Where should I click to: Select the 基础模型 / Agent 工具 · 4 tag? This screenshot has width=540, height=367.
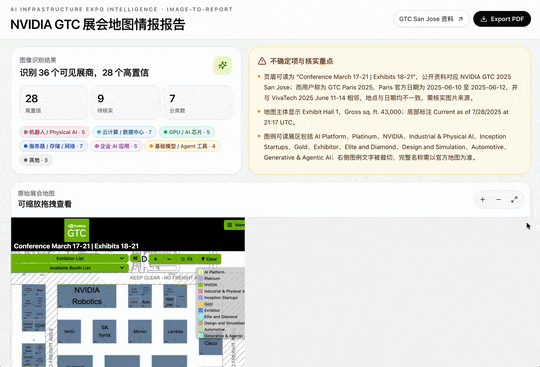[x=182, y=146]
